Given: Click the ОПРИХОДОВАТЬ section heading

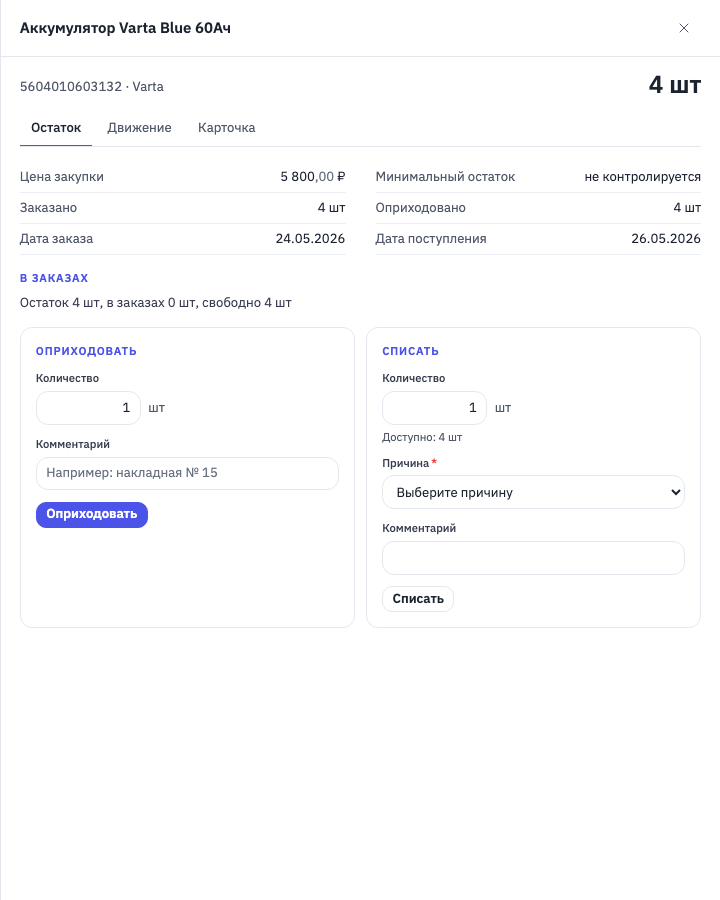Looking at the screenshot, I should point(86,351).
